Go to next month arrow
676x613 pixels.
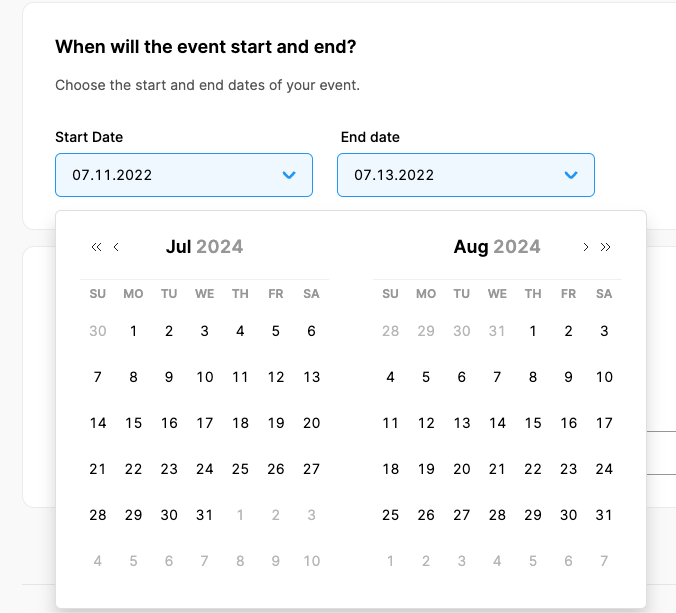[x=586, y=247]
